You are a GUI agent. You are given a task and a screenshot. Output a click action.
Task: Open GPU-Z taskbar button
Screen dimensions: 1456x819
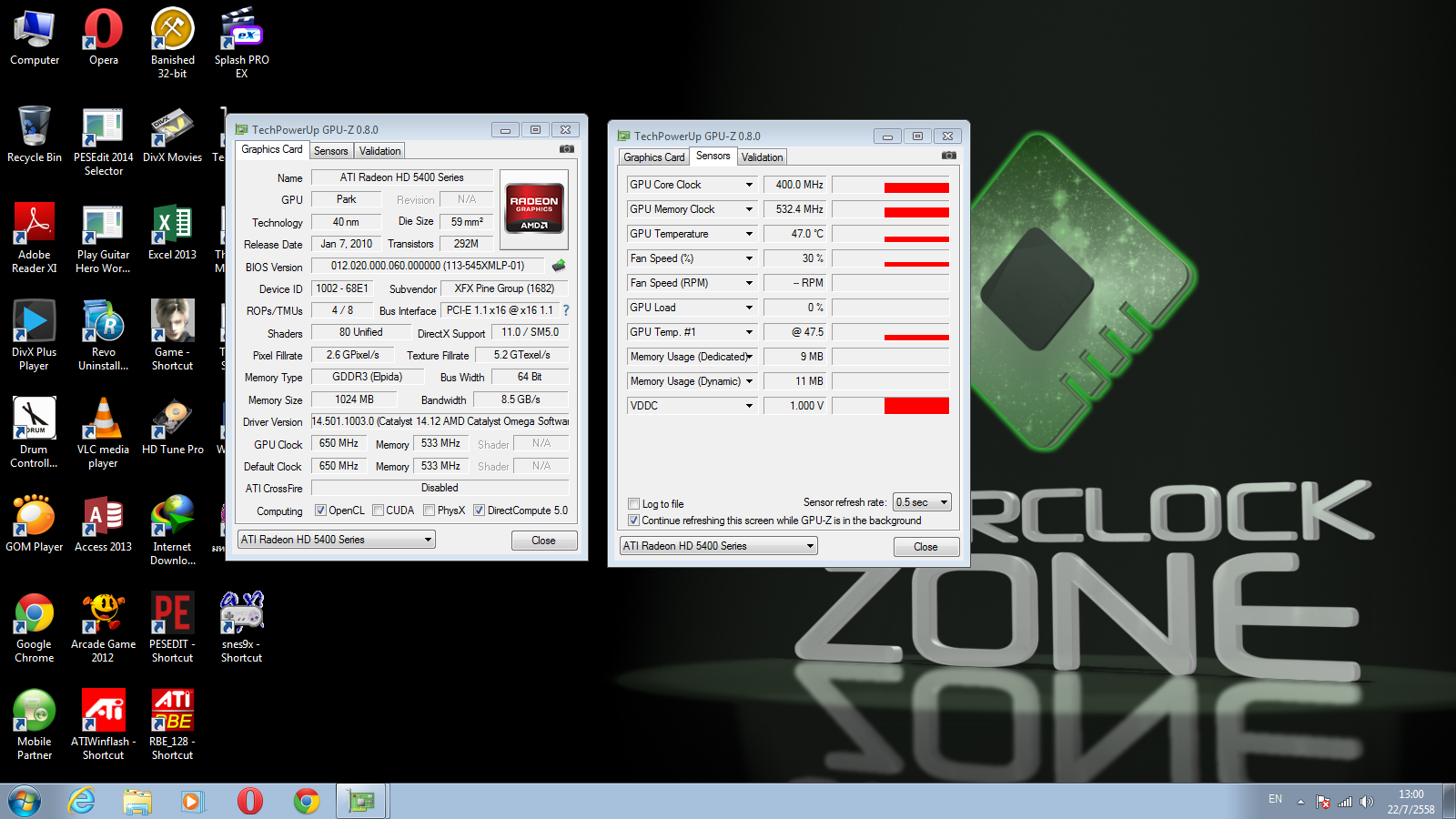coord(362,802)
